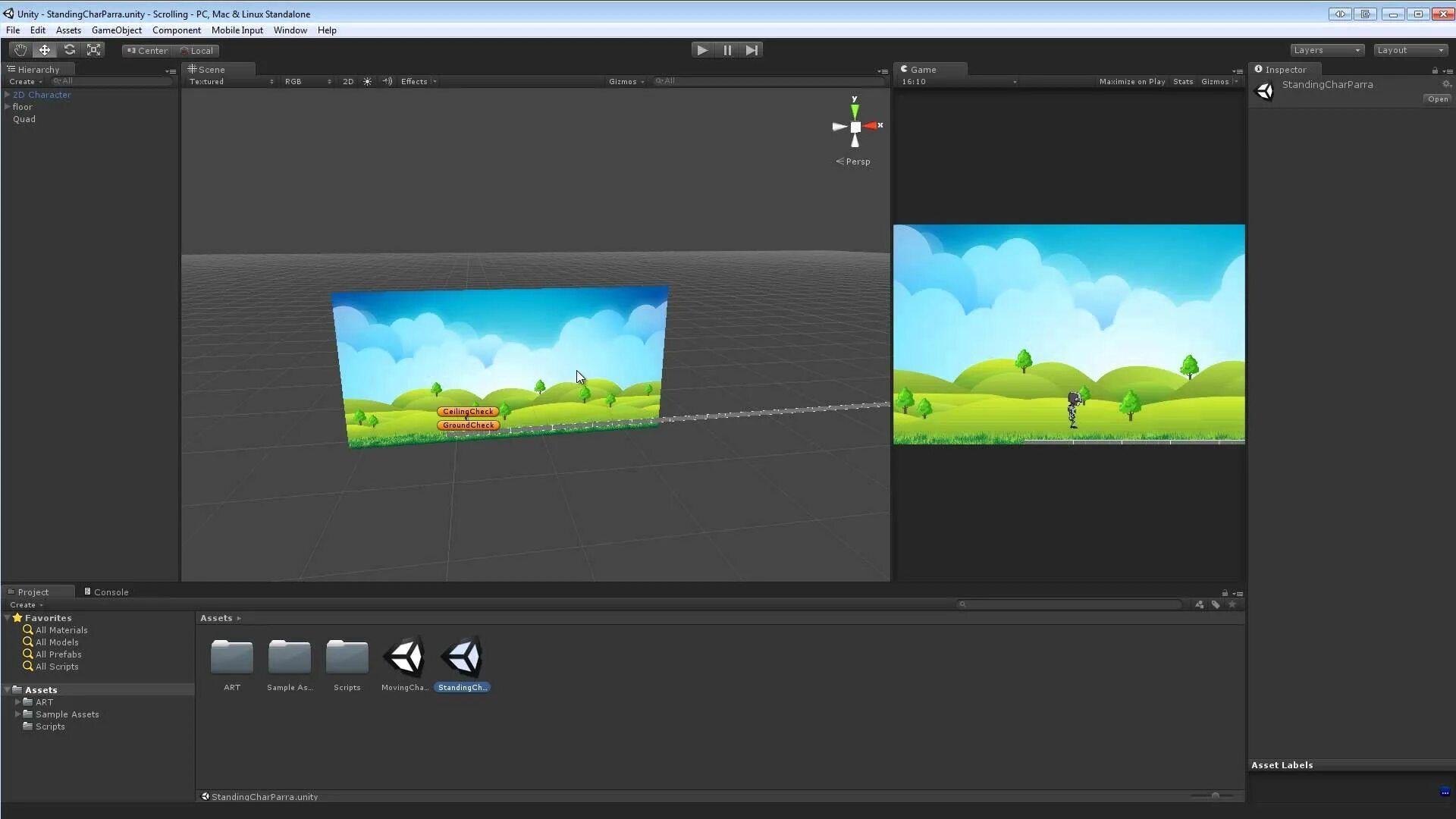Toggle 2D mode in Scene view
The width and height of the screenshot is (1456, 819).
348,81
